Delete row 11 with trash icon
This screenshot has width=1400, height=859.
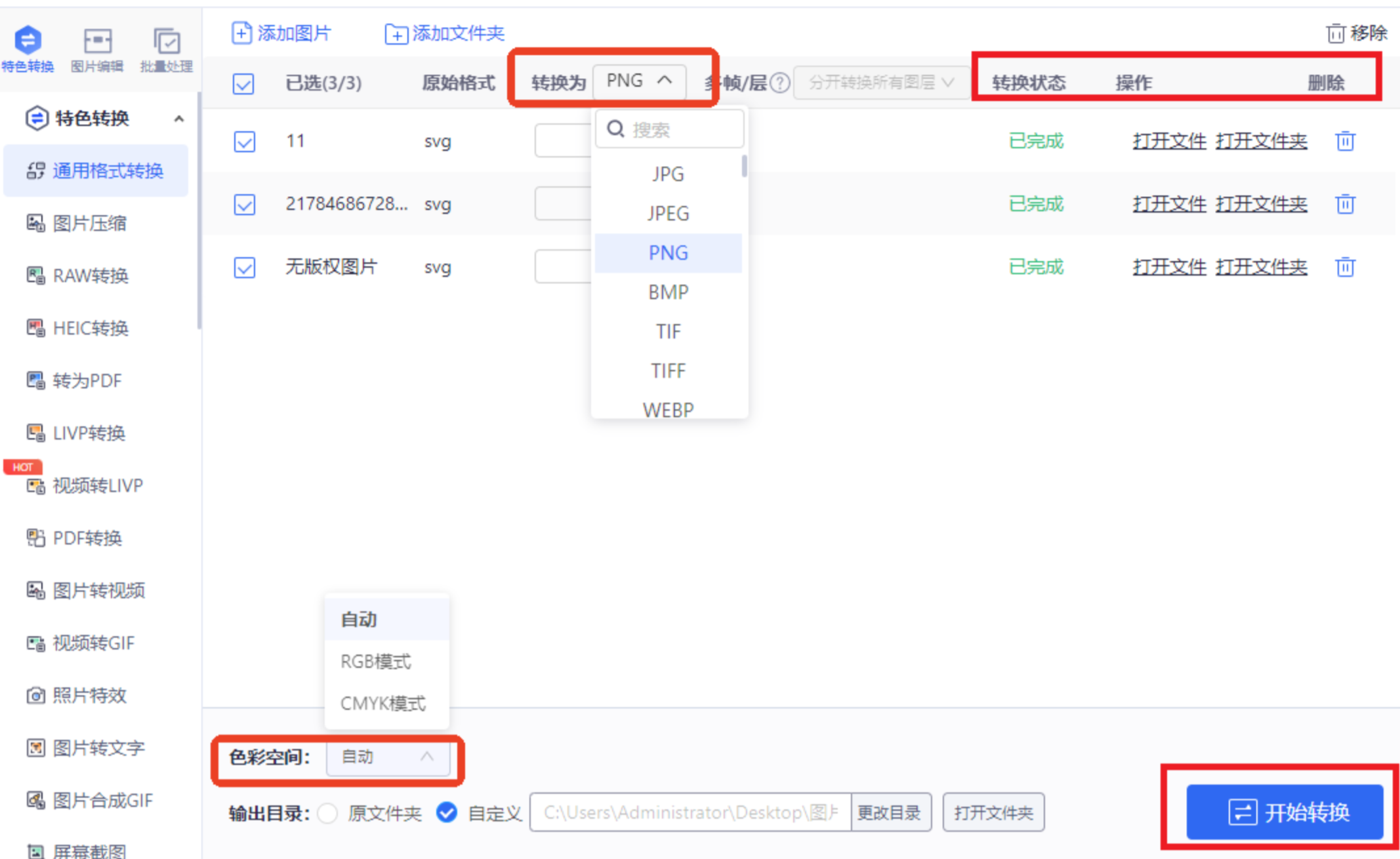point(1345,141)
